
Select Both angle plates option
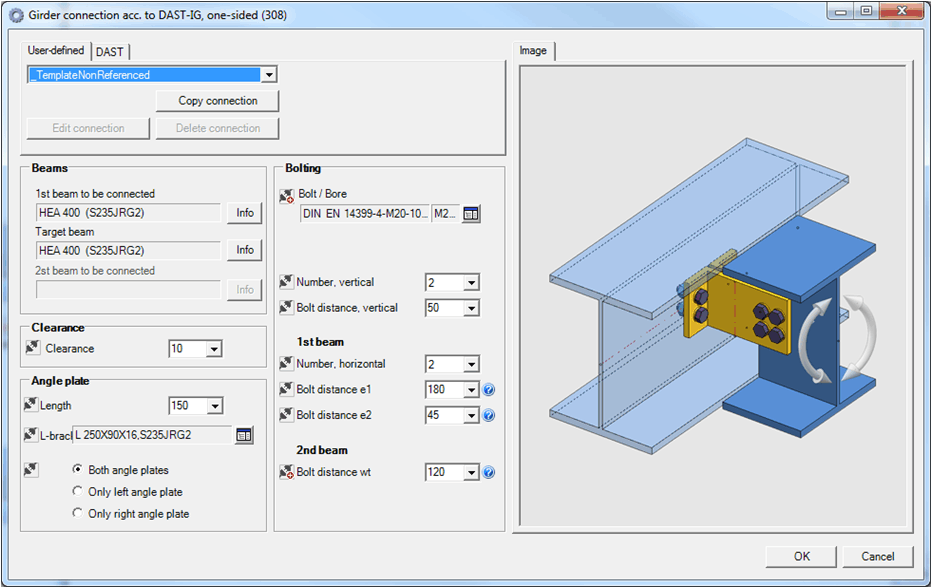[x=78, y=470]
